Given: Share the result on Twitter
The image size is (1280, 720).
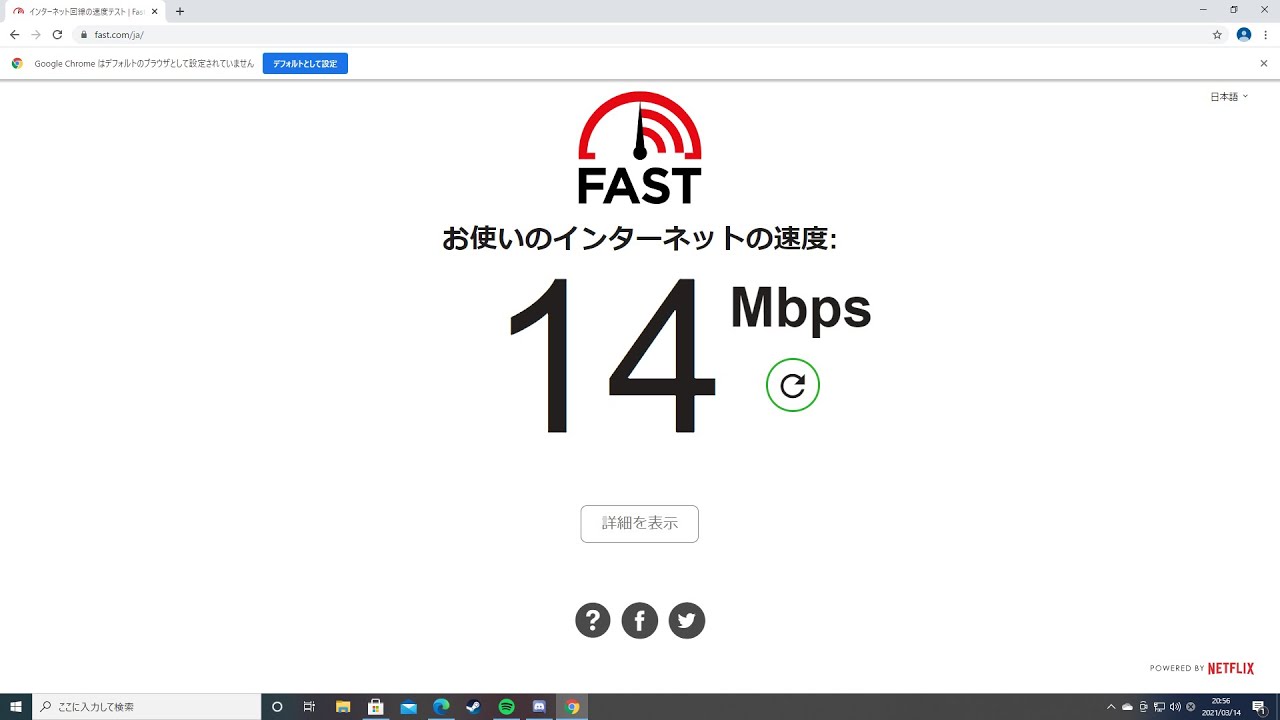Looking at the screenshot, I should (x=687, y=621).
